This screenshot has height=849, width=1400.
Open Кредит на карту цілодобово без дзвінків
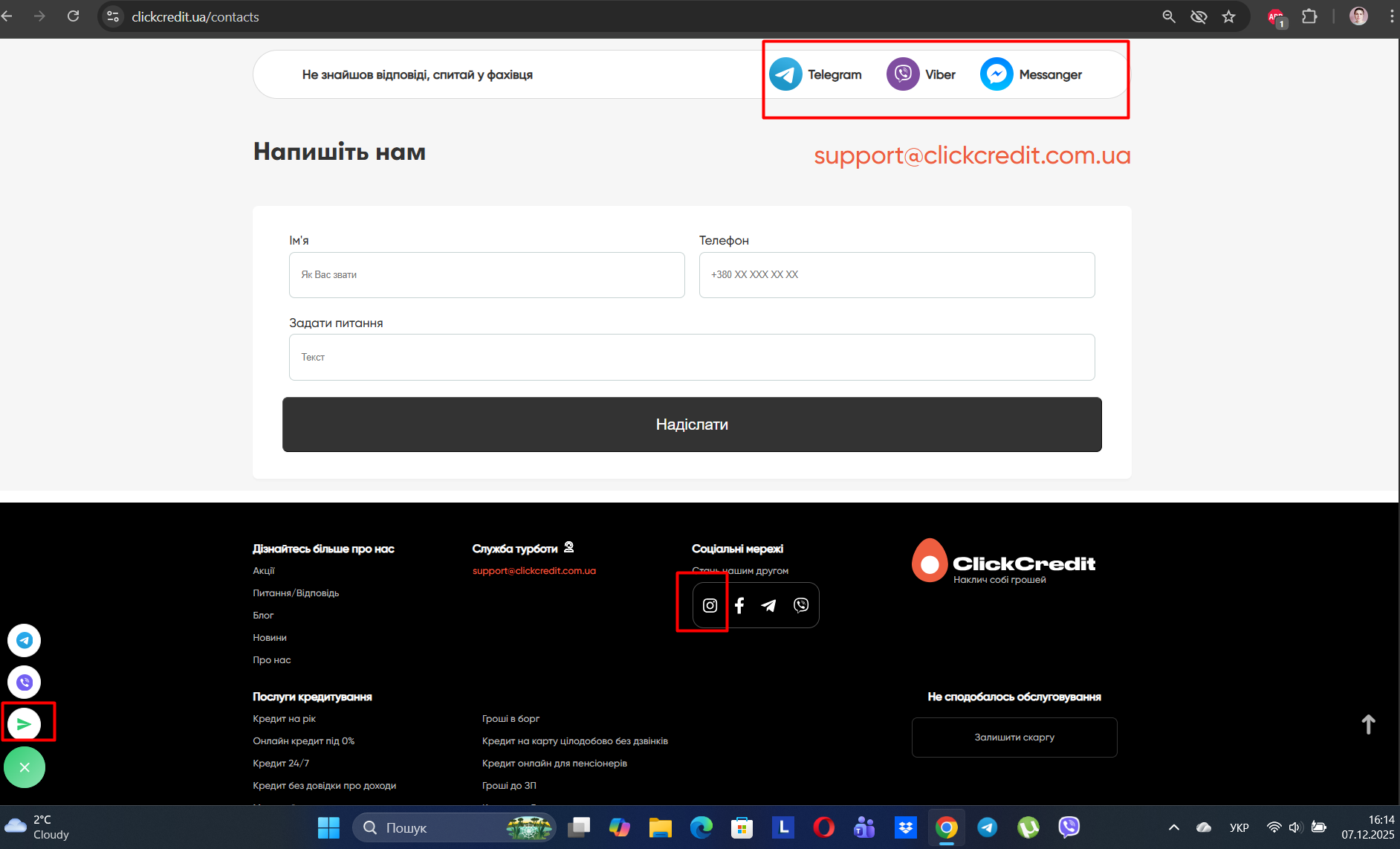(575, 741)
